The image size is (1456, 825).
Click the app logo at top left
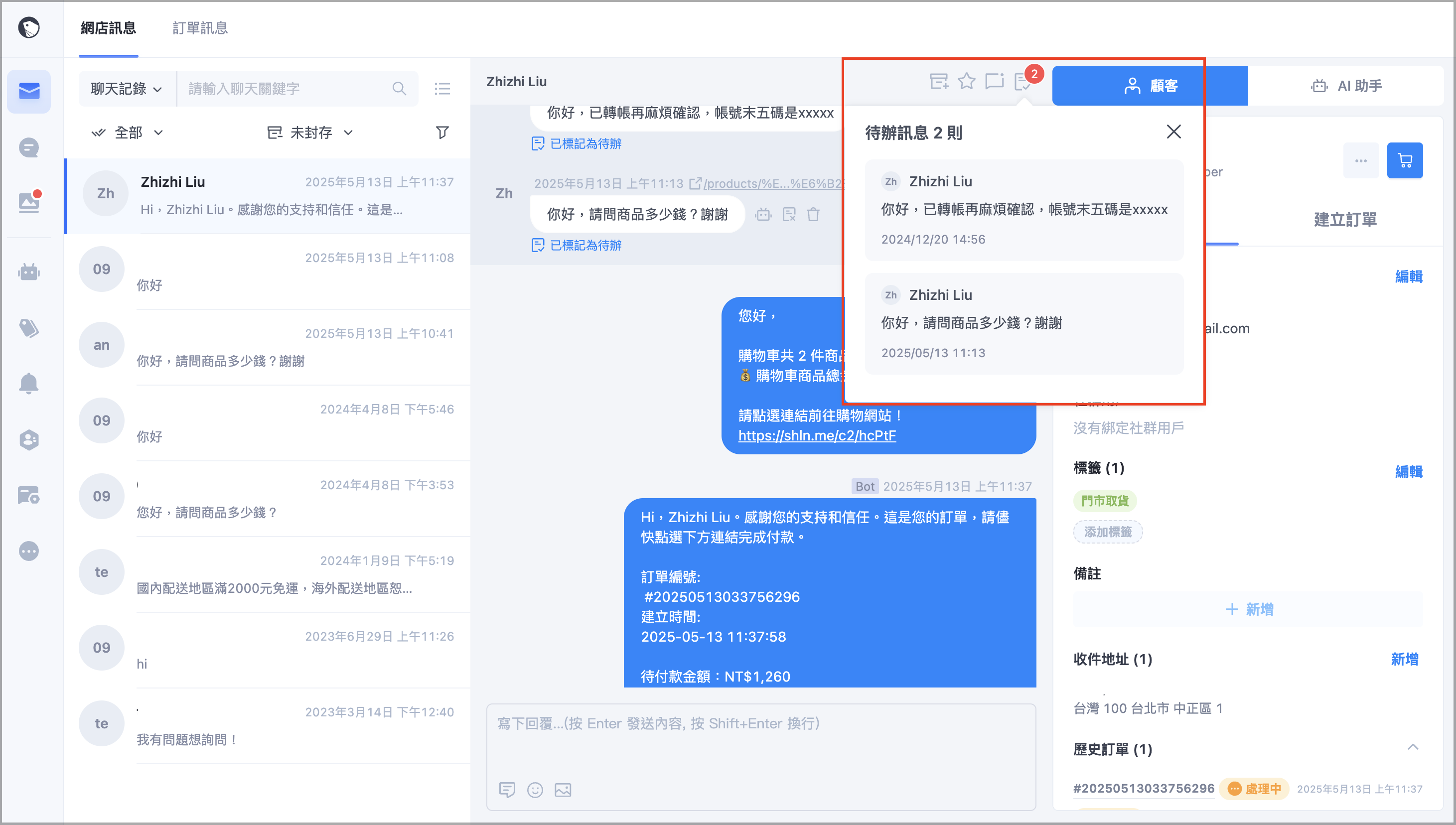(x=29, y=27)
